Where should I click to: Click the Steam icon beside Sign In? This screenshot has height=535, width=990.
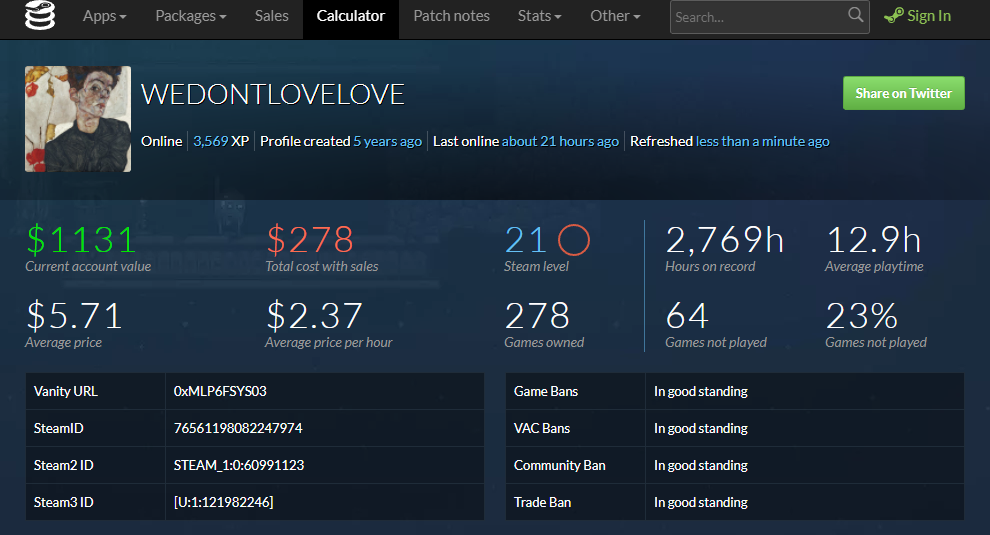coord(893,15)
